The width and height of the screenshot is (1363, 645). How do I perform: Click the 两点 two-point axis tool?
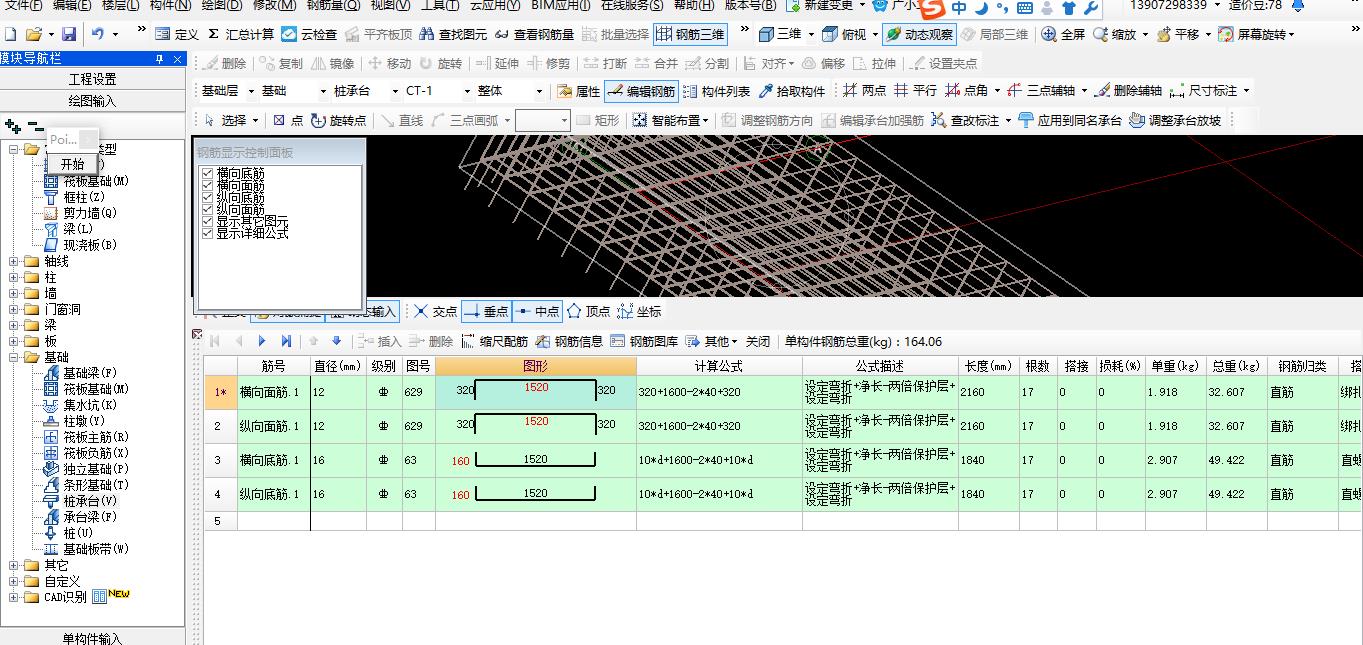[864, 91]
